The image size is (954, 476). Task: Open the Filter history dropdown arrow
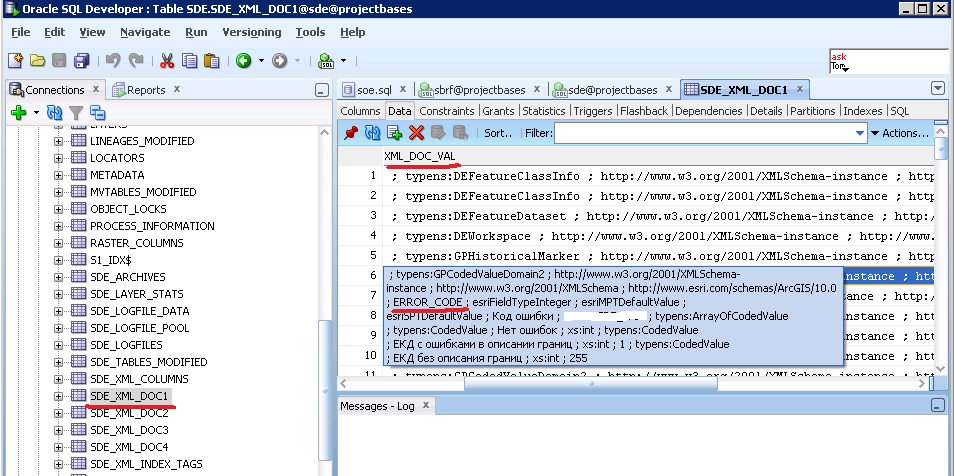point(860,133)
